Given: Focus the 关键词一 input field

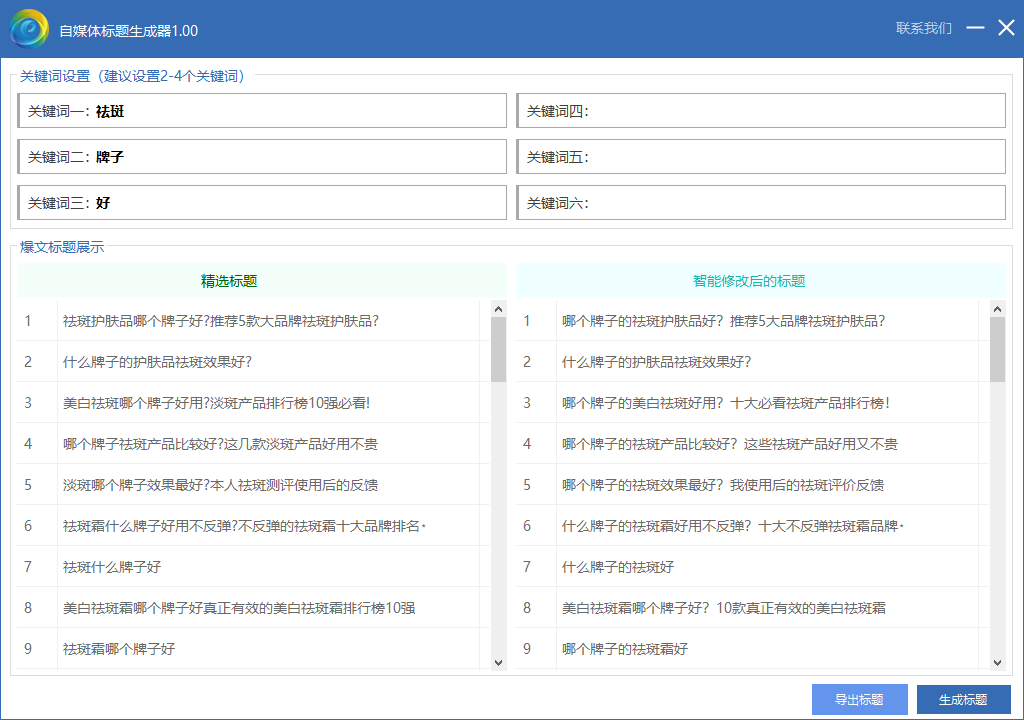Looking at the screenshot, I should [x=298, y=112].
